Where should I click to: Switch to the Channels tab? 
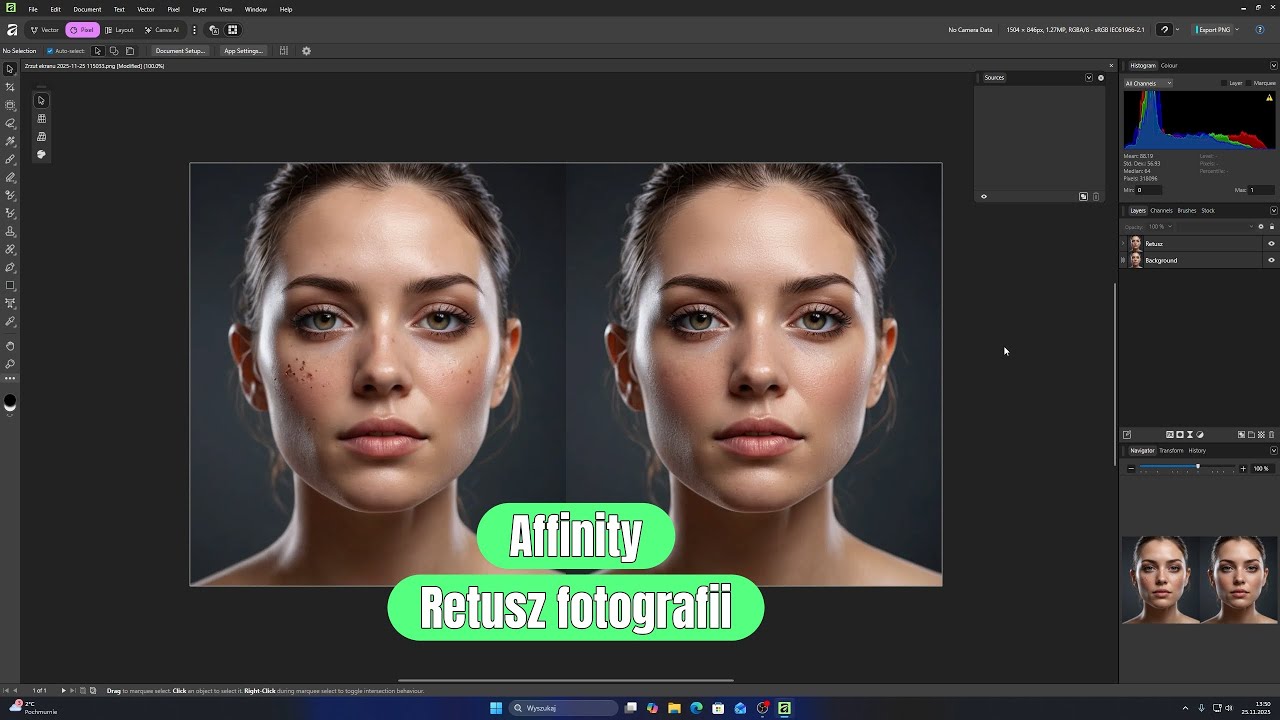[x=1161, y=210]
